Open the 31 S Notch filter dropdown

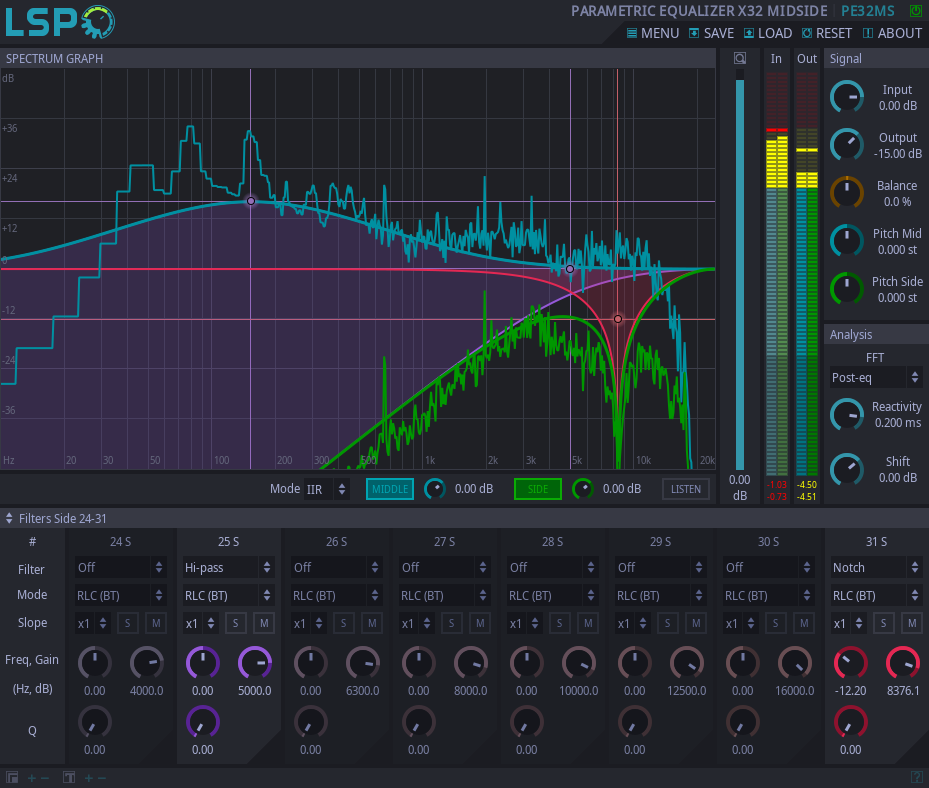876,568
